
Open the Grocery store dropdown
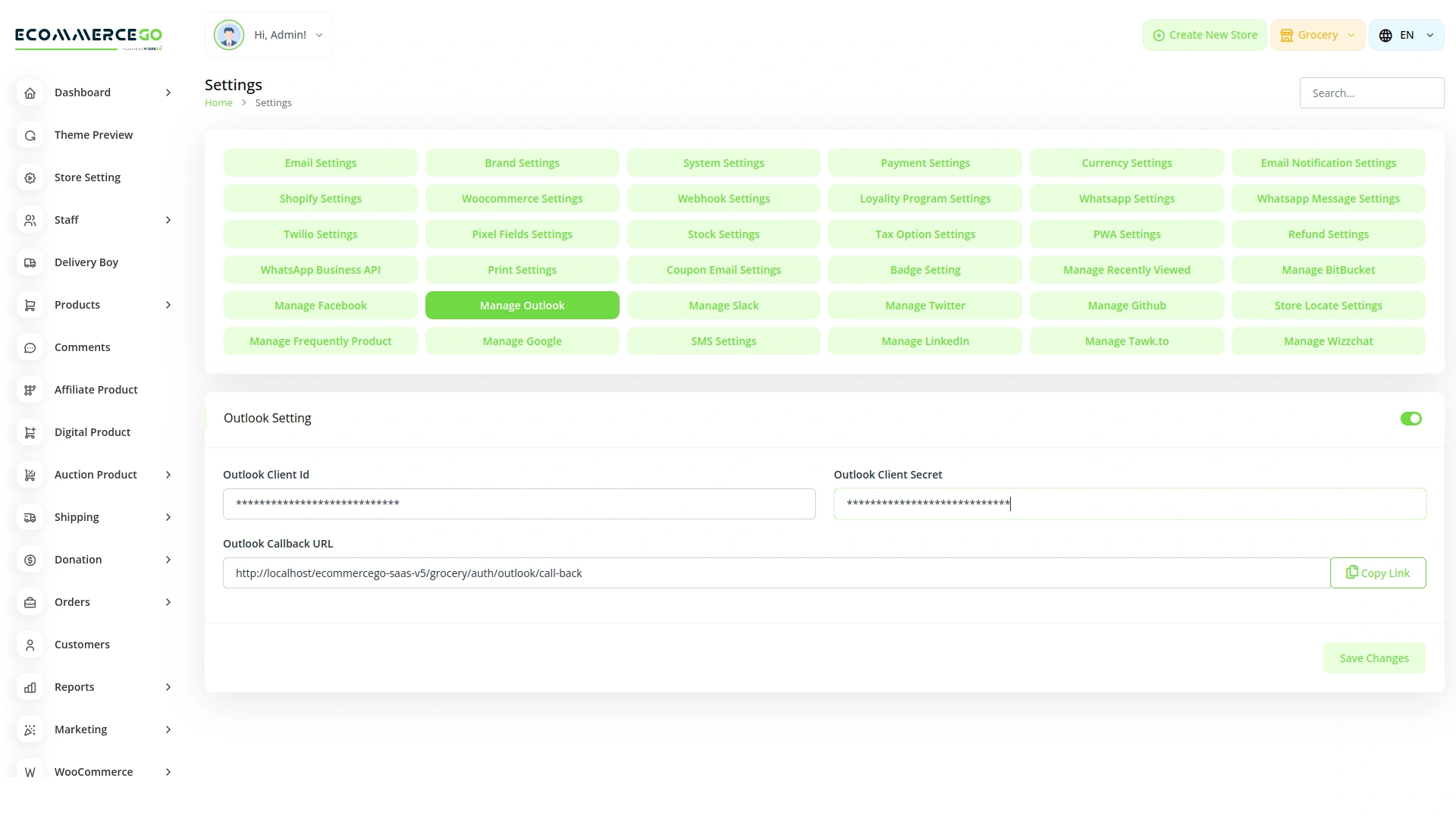[1318, 35]
